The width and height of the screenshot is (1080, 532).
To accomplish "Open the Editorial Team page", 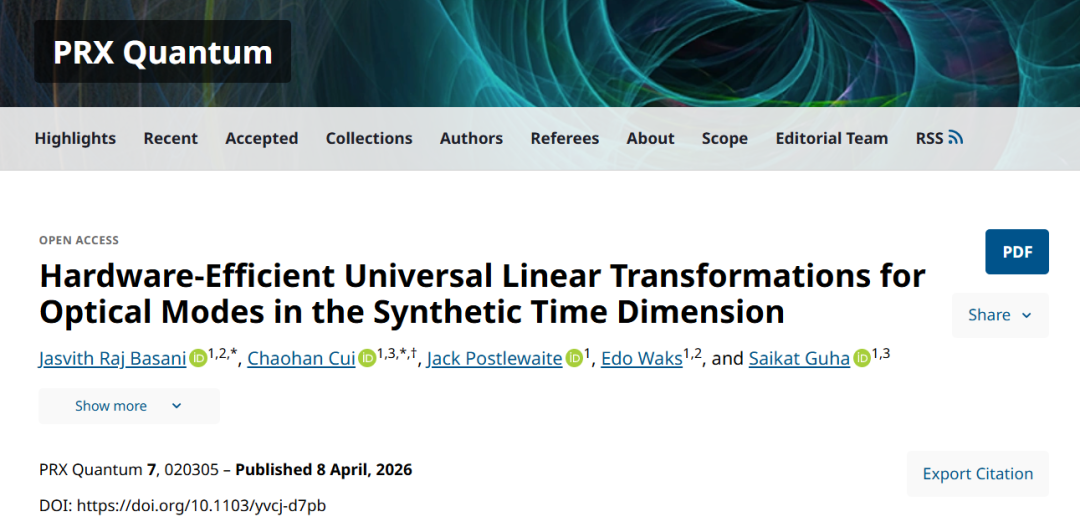I will point(831,138).
